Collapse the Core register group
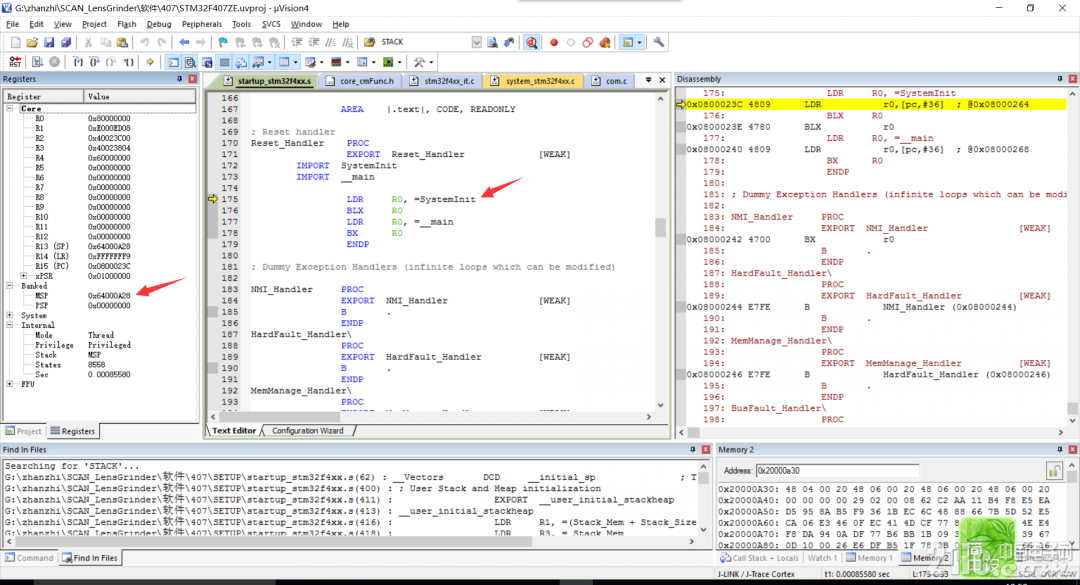This screenshot has height=585, width=1080. 10,109
